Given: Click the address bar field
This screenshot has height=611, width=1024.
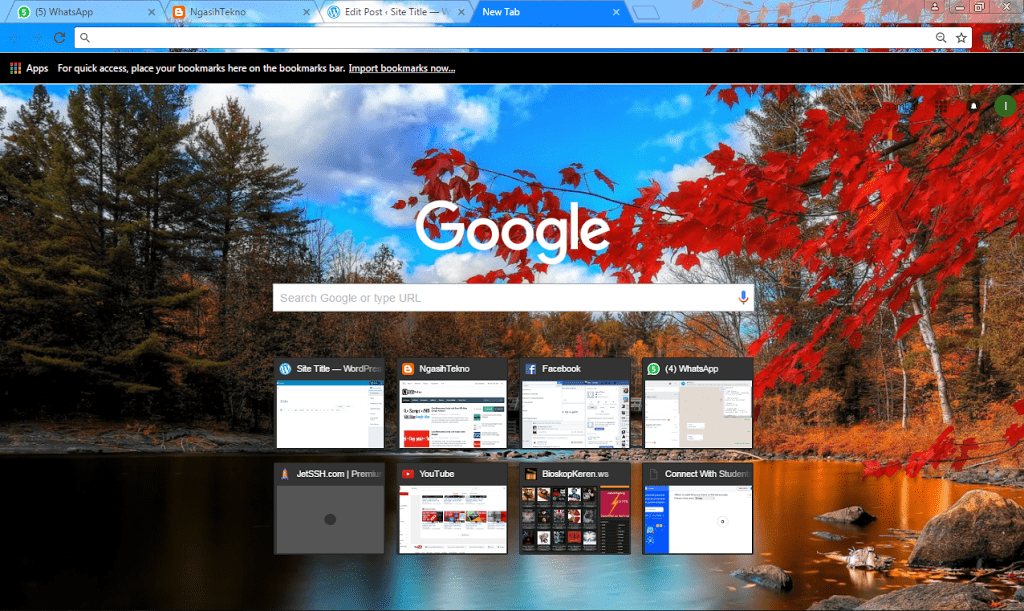Looking at the screenshot, I should pos(509,38).
